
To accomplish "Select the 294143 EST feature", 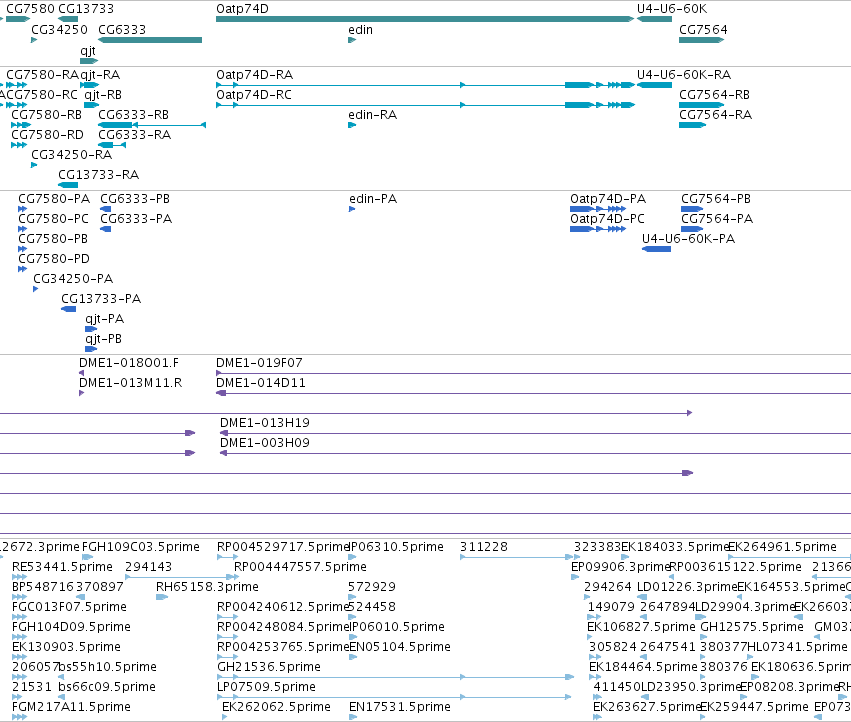I will [x=182, y=577].
